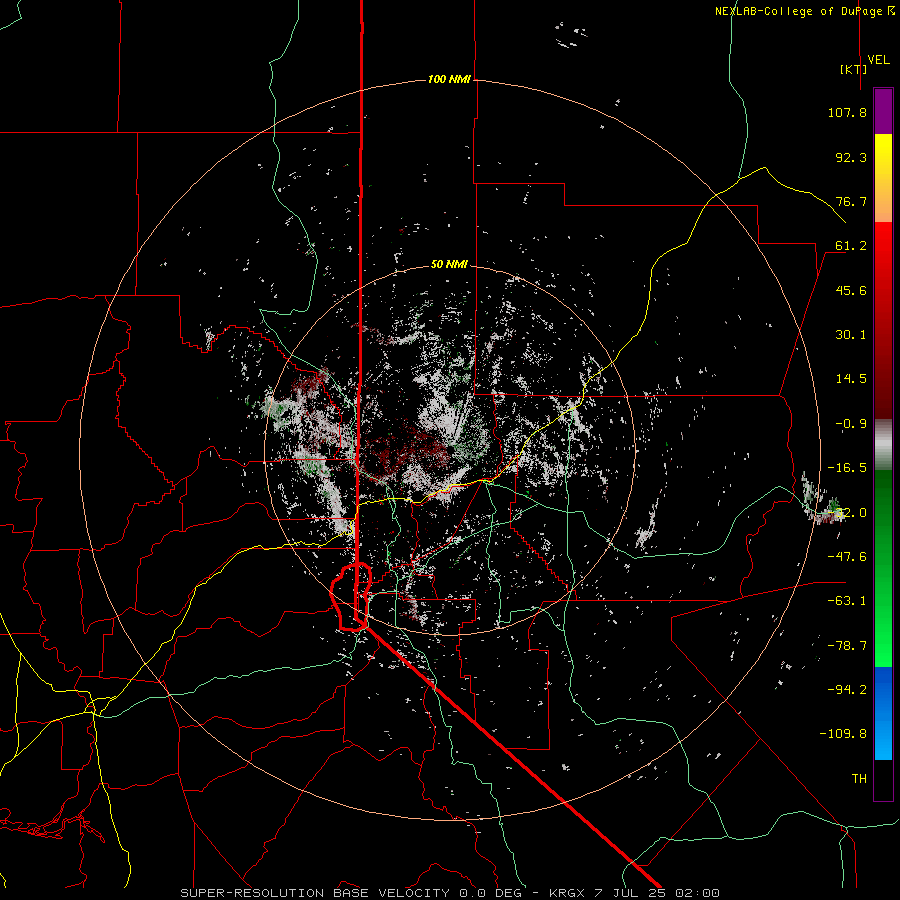Screen dimensions: 900x900
Task: Select the -0.9 legend value
Action: click(x=851, y=424)
